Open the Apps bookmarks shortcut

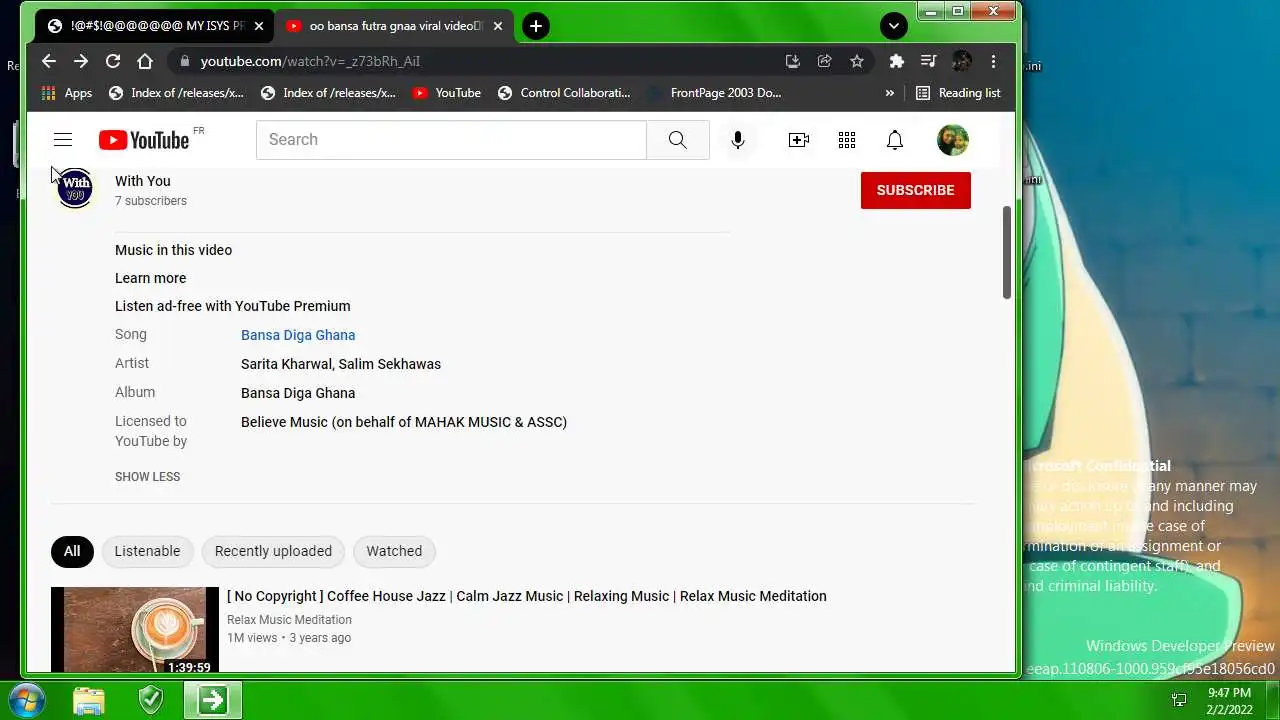tap(67, 93)
